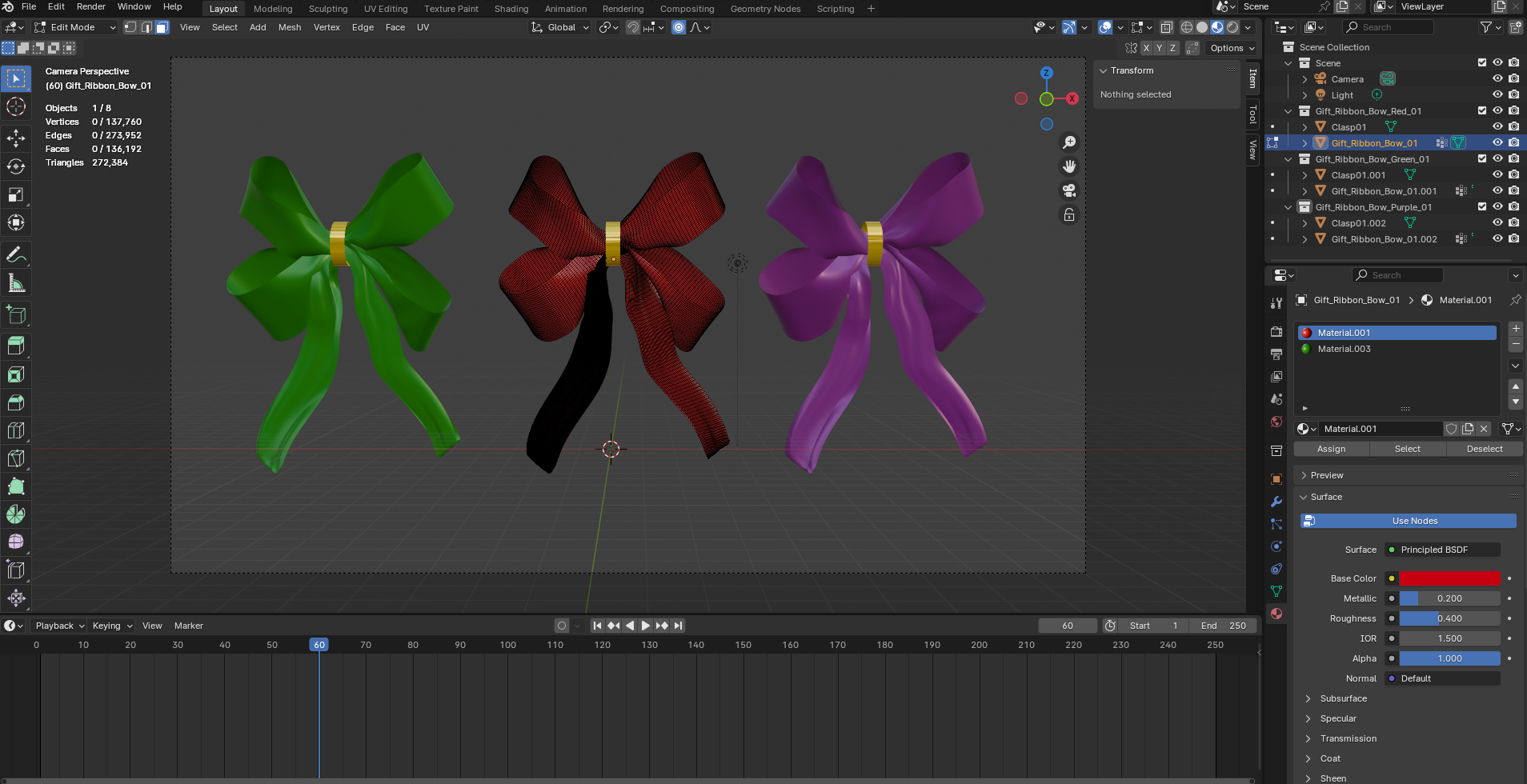
Task: Select the Annotate pencil tool
Action: click(16, 255)
